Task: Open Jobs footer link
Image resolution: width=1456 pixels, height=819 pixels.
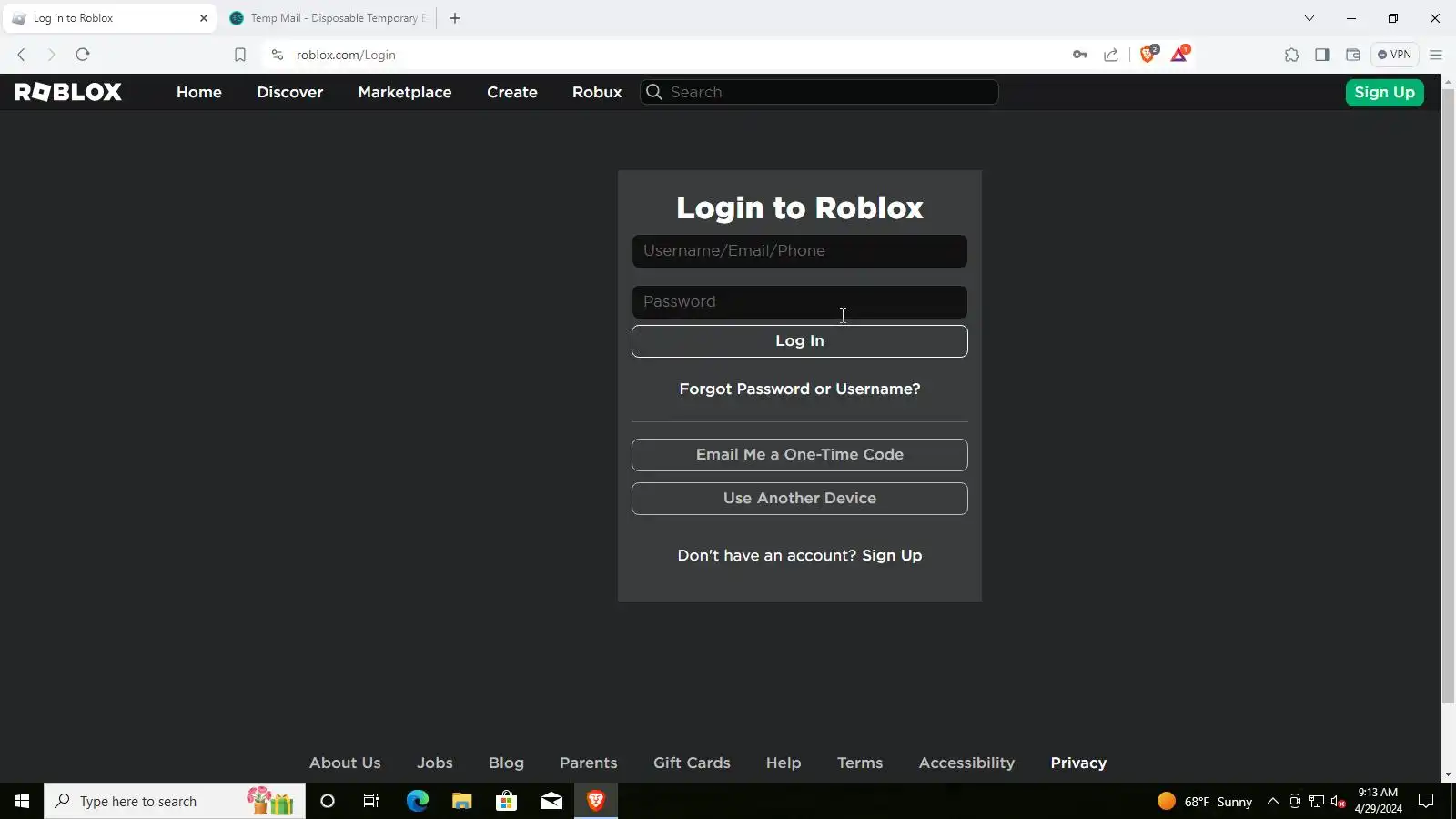Action: [435, 763]
